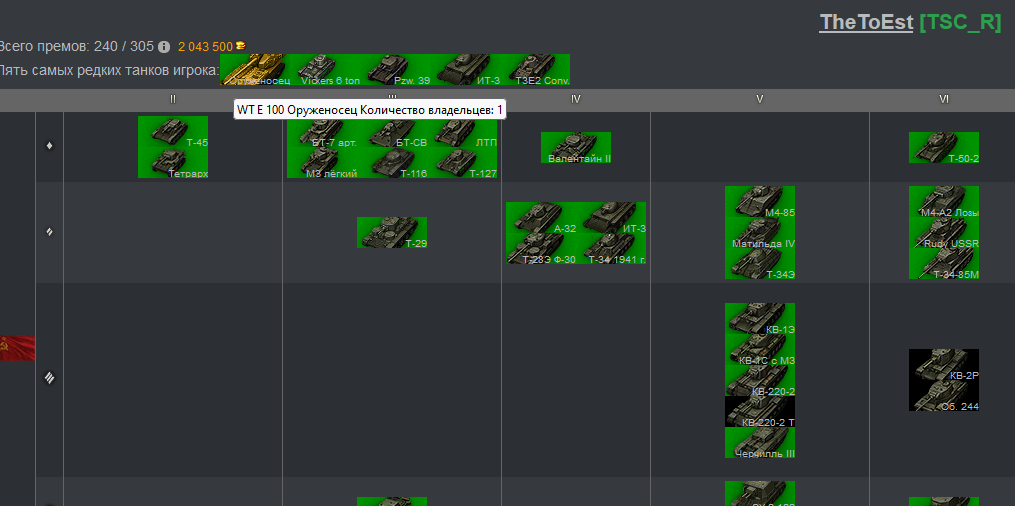
Task: Open the Т-34 1941 г. tank tile
Action: 610,248
